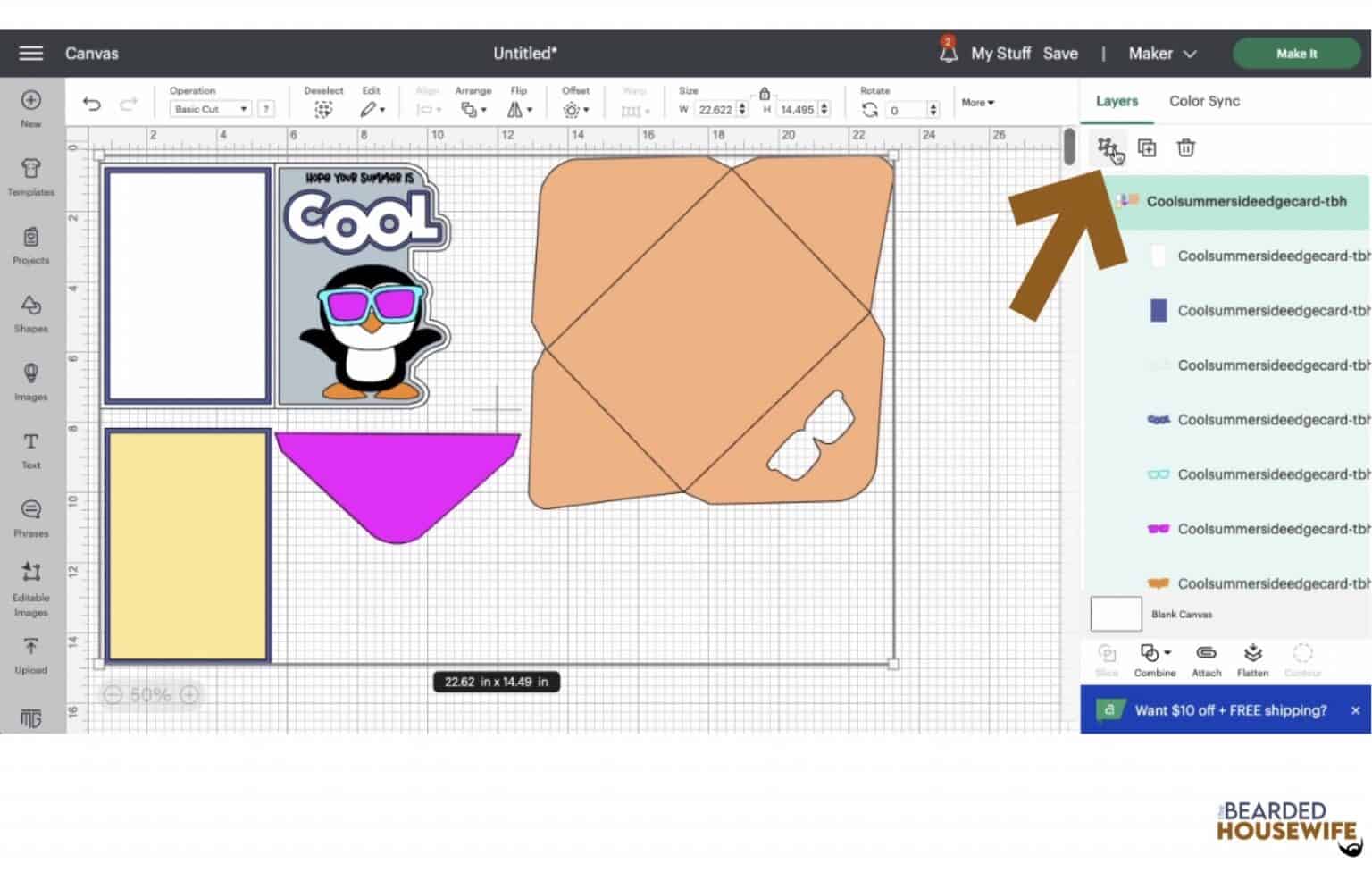Screen dimensions: 1372x872
Task: Select the Flatten icon in the Layers panel
Action: (1252, 659)
